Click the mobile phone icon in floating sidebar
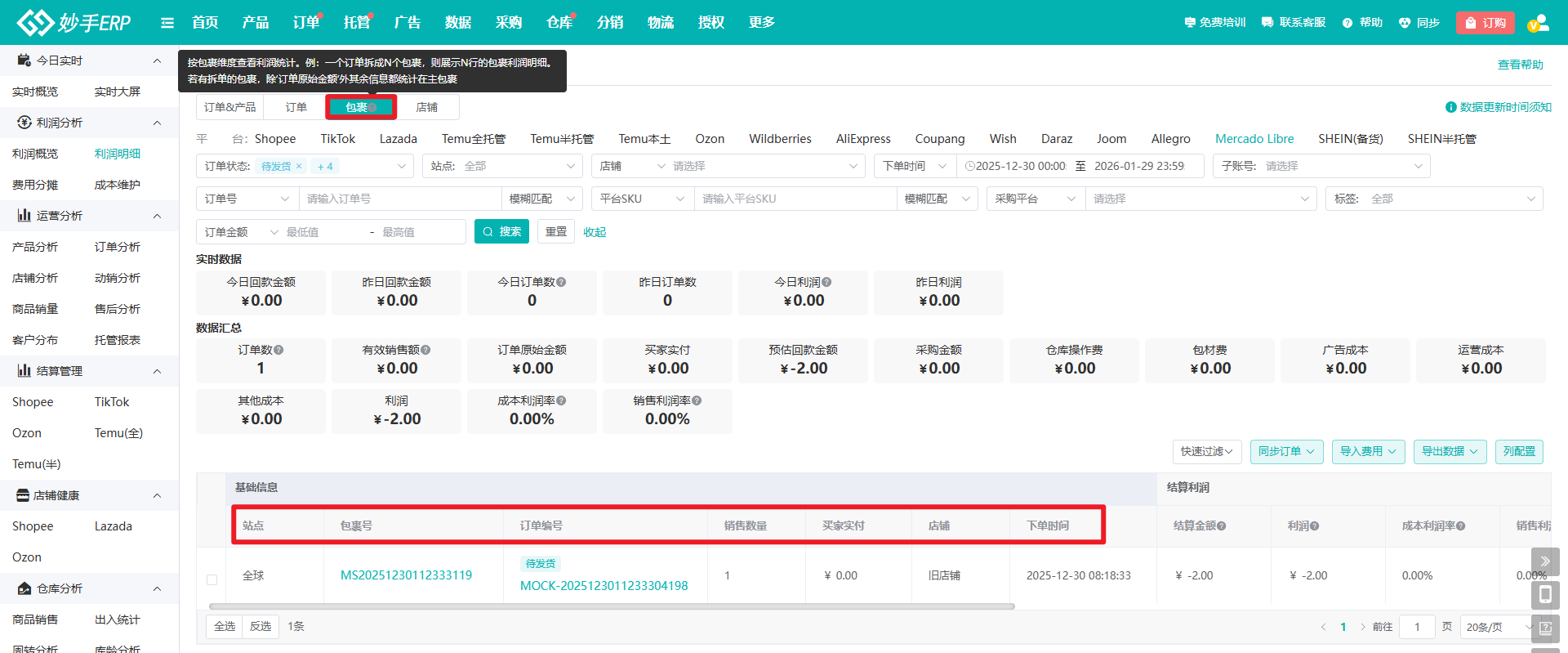Viewport: 1568px width, 653px height. point(1544,595)
